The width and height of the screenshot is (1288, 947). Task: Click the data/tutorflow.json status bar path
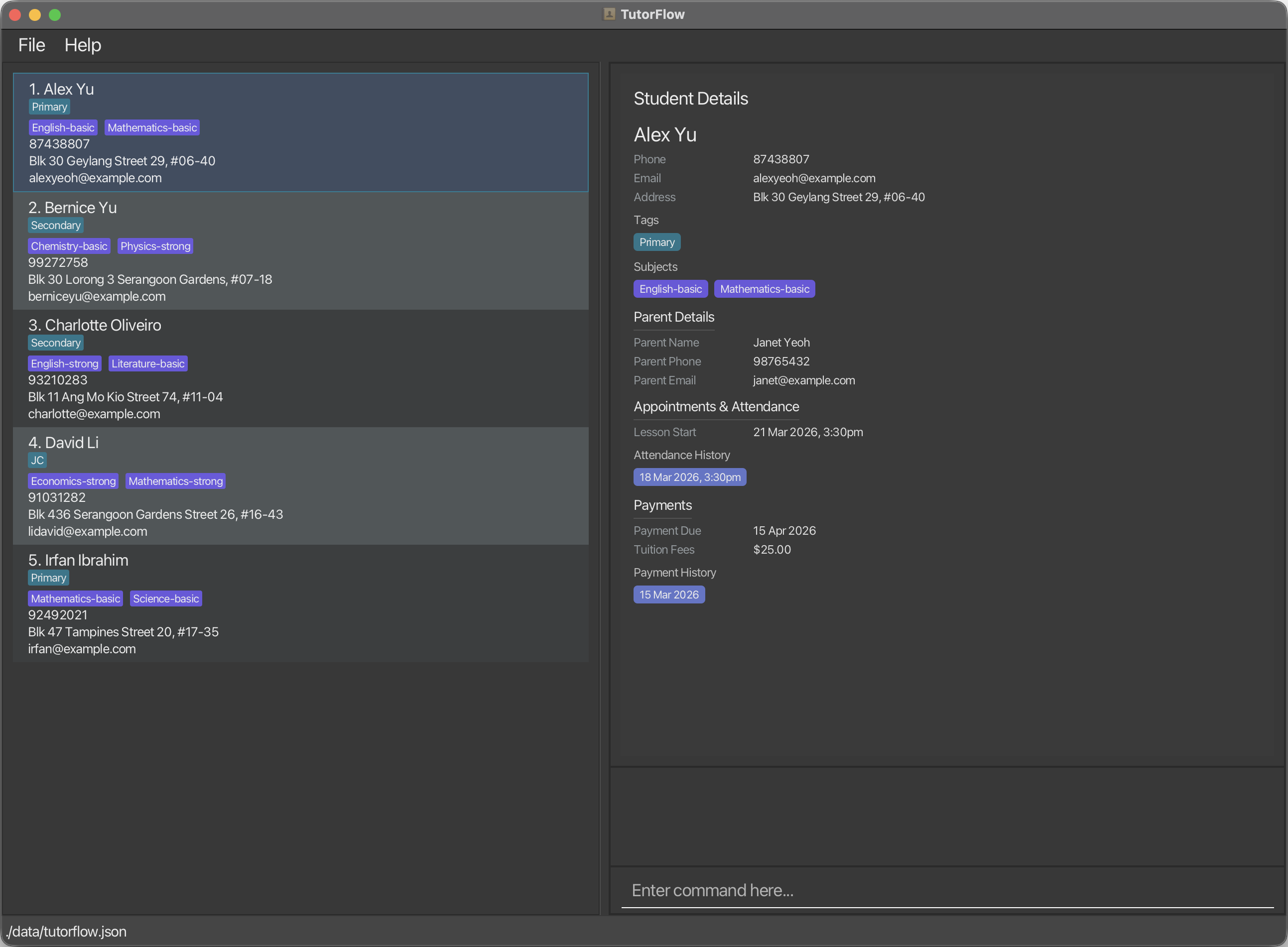tap(67, 932)
